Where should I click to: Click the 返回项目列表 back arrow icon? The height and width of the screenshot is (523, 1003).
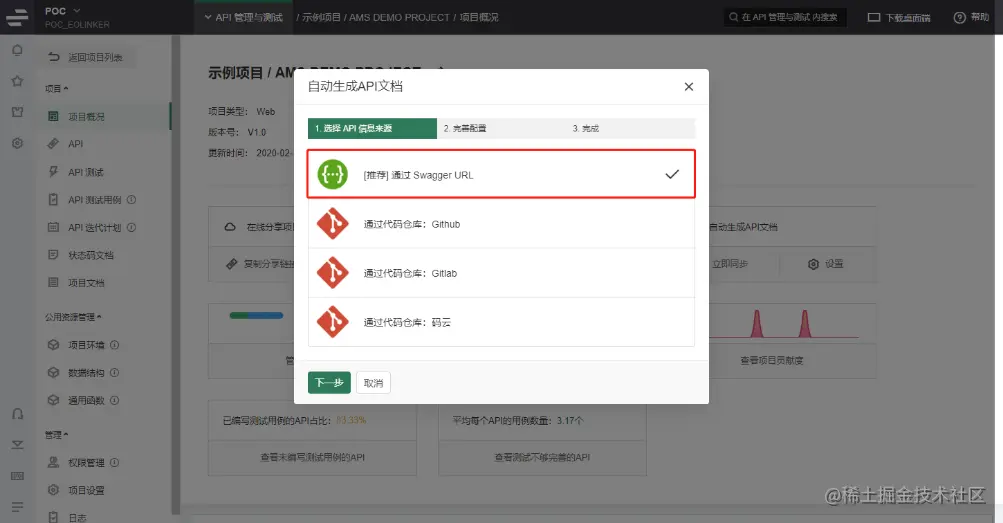click(x=54, y=57)
